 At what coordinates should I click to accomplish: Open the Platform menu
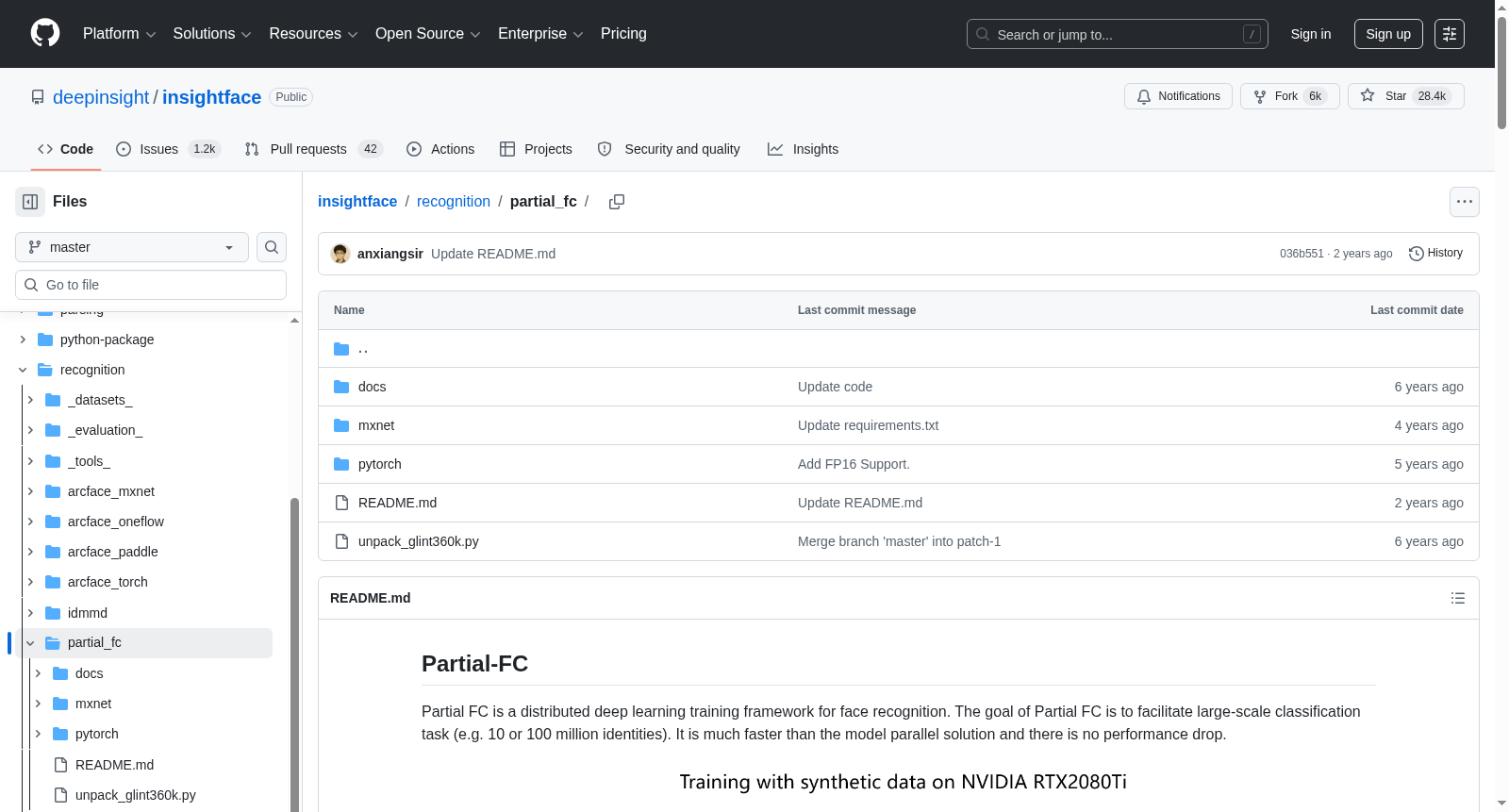click(120, 34)
